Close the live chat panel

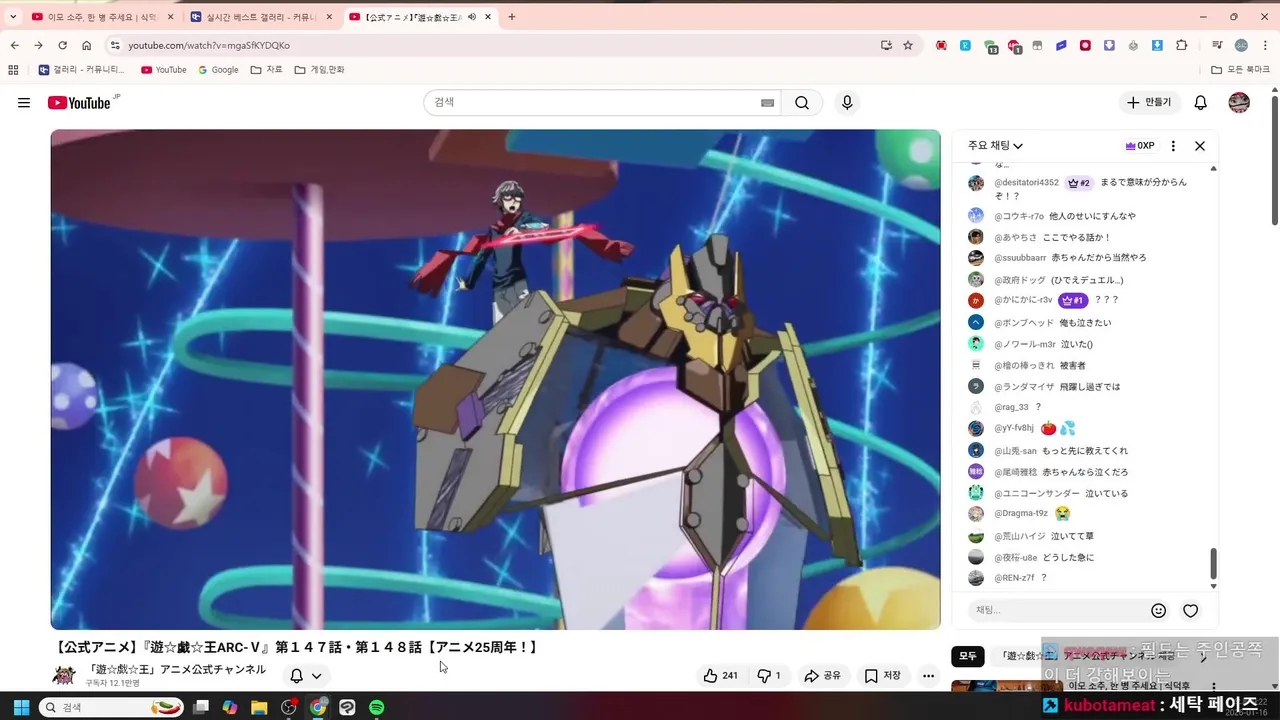pos(1200,146)
